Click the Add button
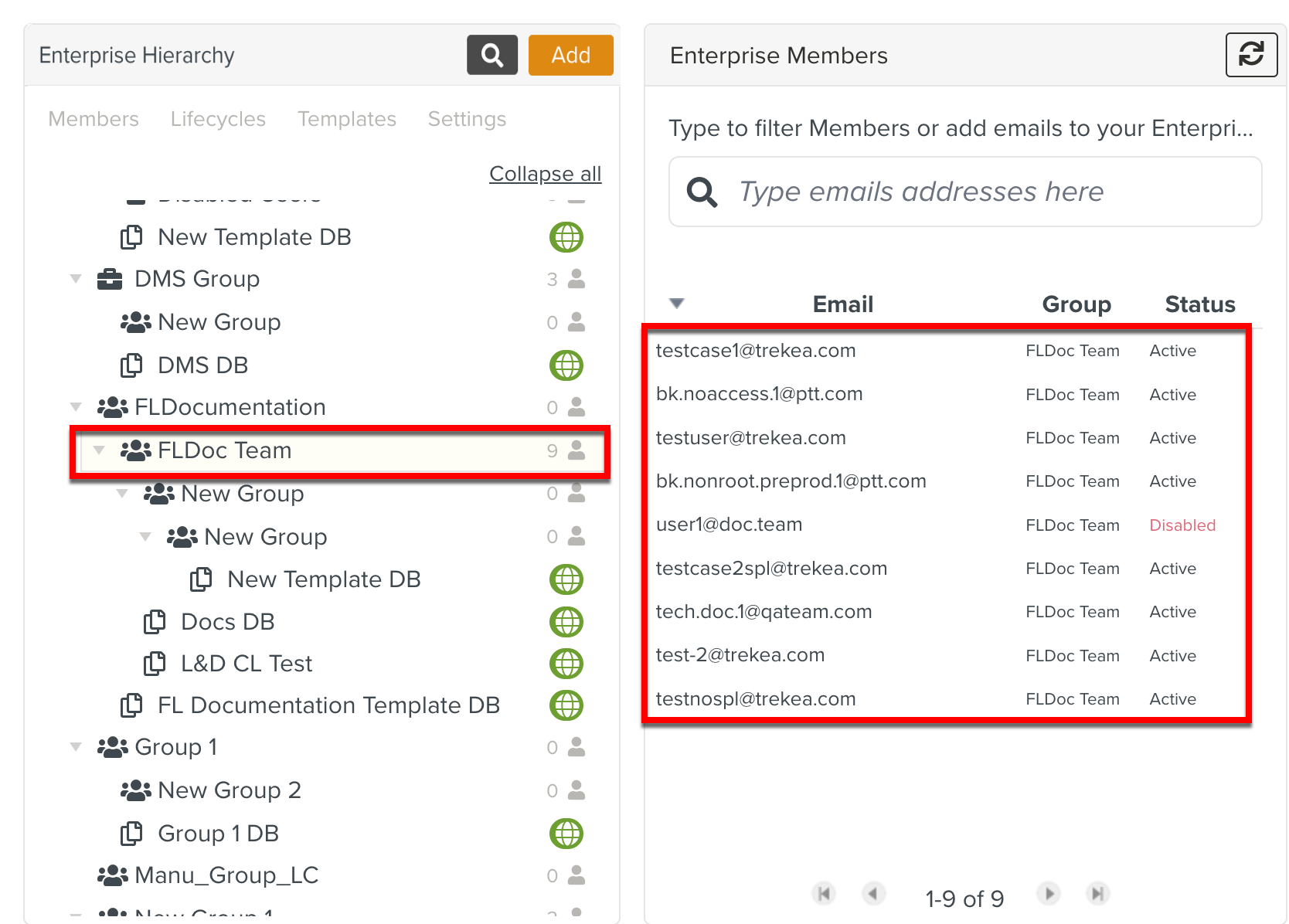 [x=570, y=55]
